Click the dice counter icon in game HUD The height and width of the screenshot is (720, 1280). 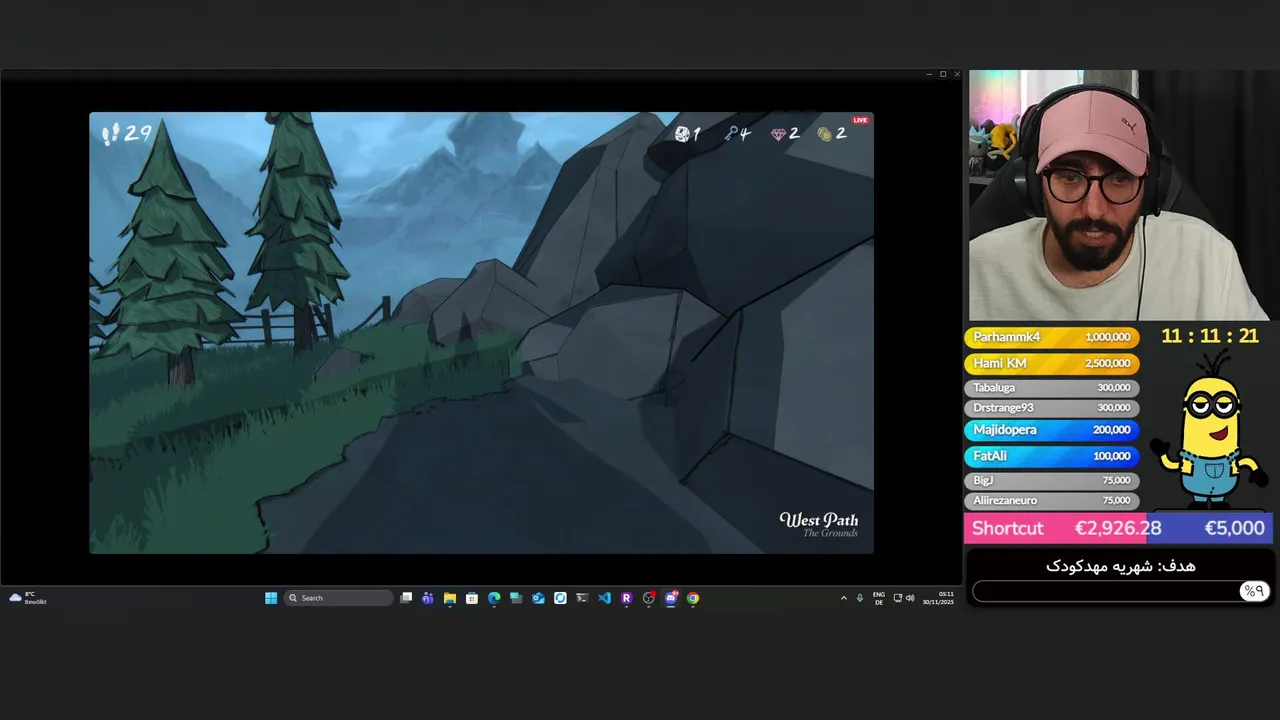[682, 134]
